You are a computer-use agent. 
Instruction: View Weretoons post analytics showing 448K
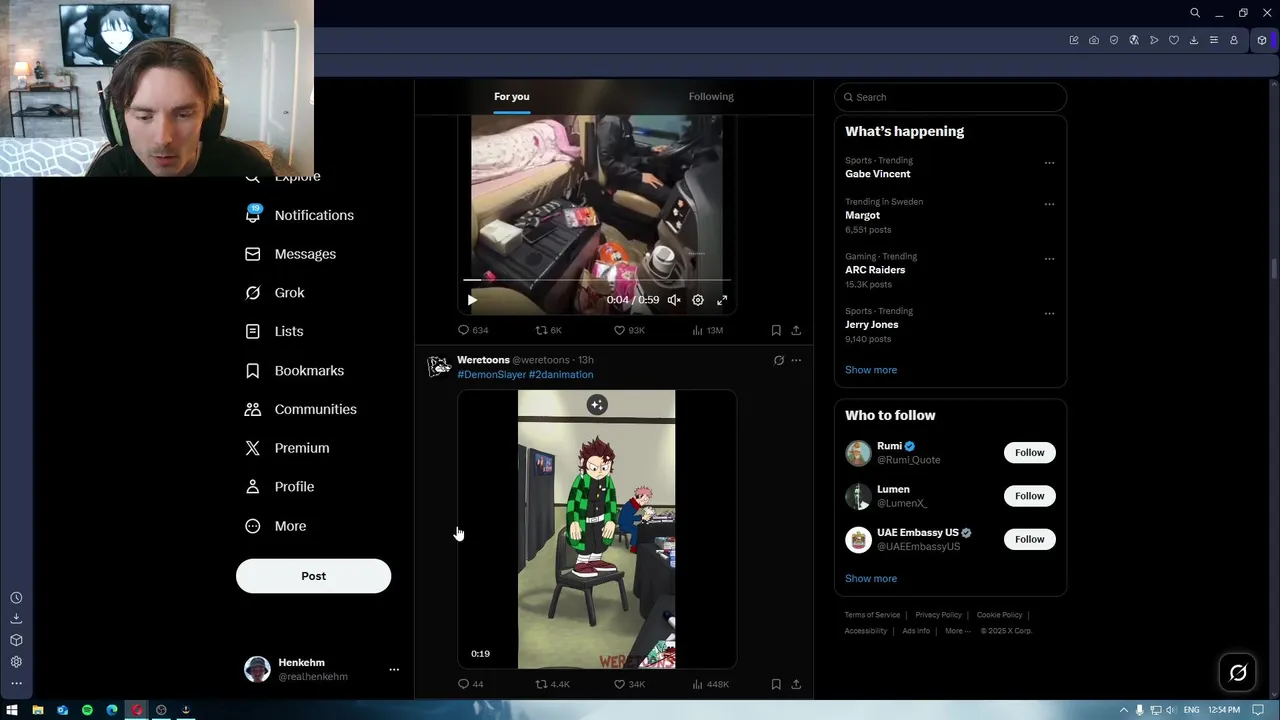710,684
